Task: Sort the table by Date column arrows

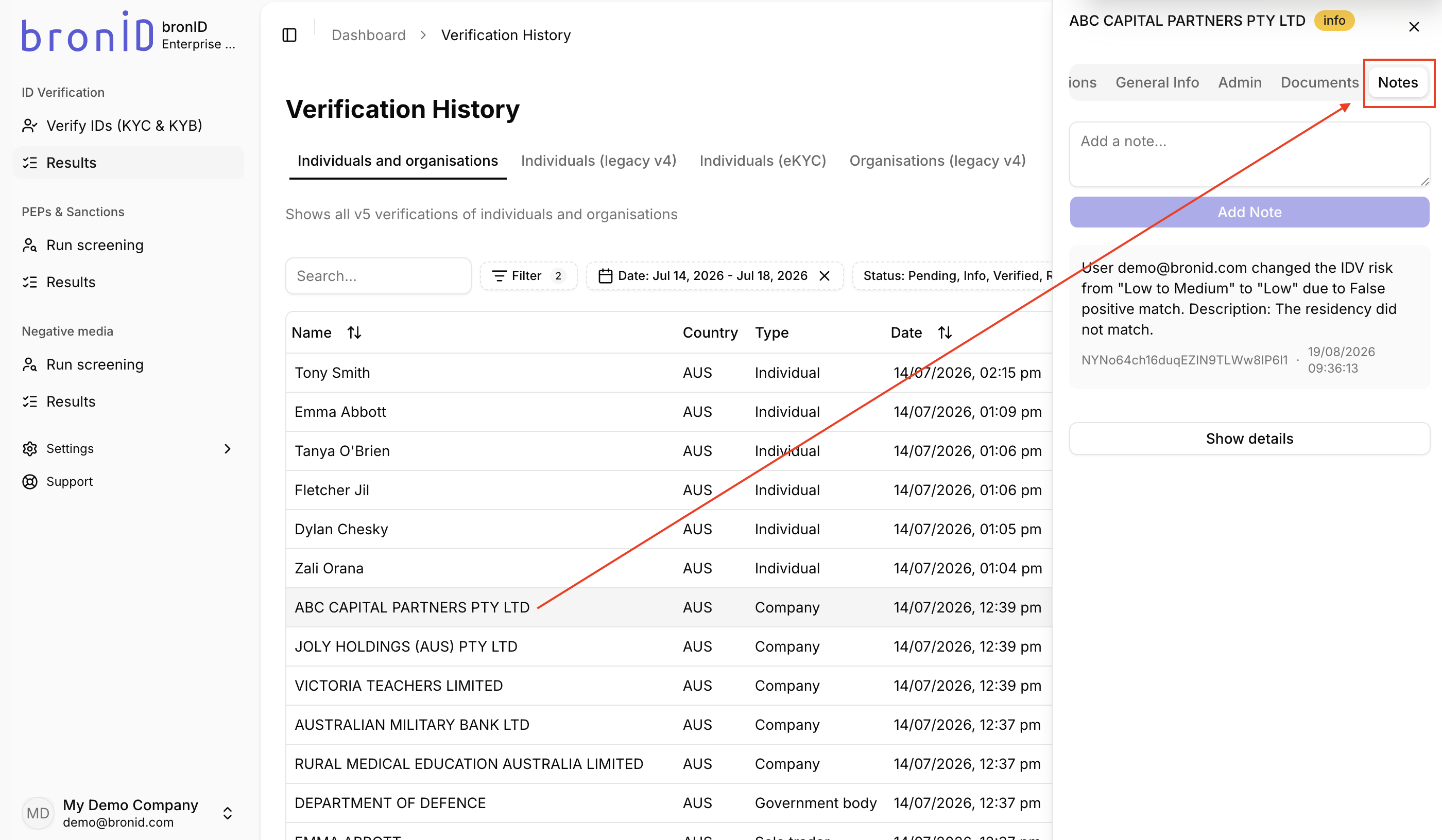Action: tap(945, 333)
